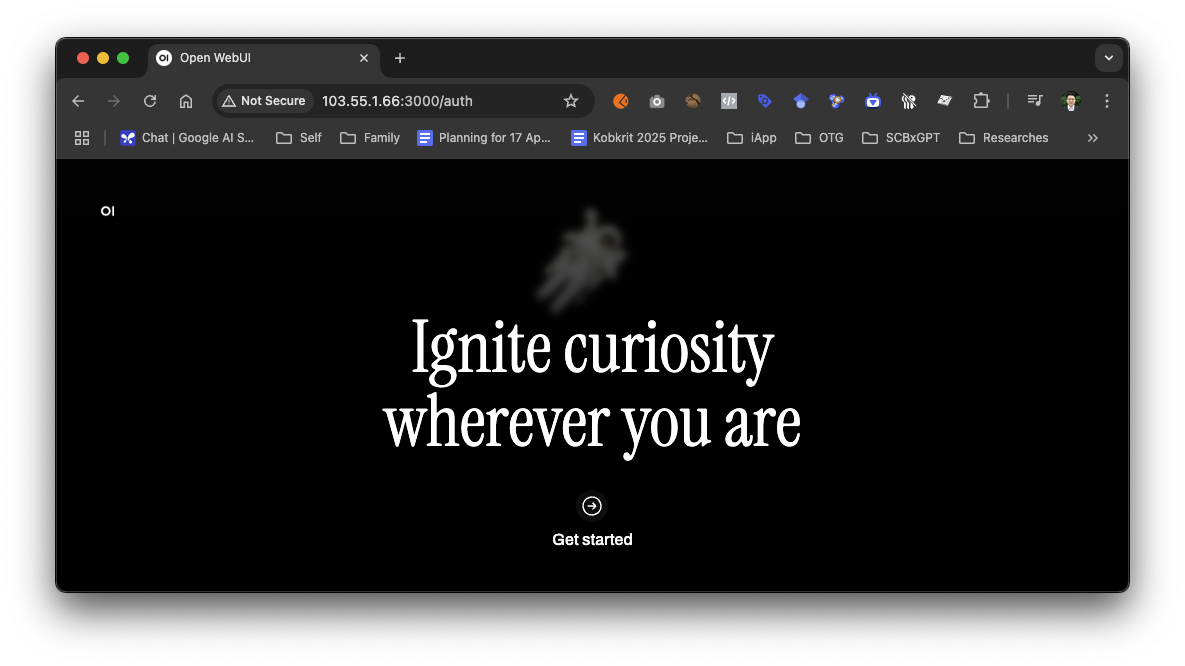Open the camera screenshot extension
The height and width of the screenshot is (666, 1185).
click(657, 101)
